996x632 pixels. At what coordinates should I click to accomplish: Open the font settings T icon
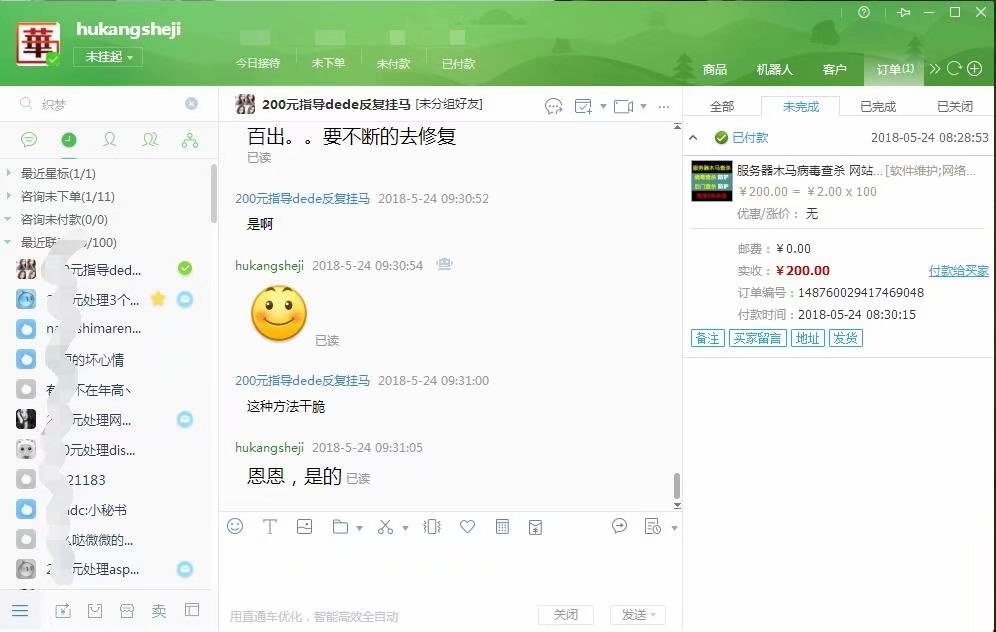tap(269, 527)
